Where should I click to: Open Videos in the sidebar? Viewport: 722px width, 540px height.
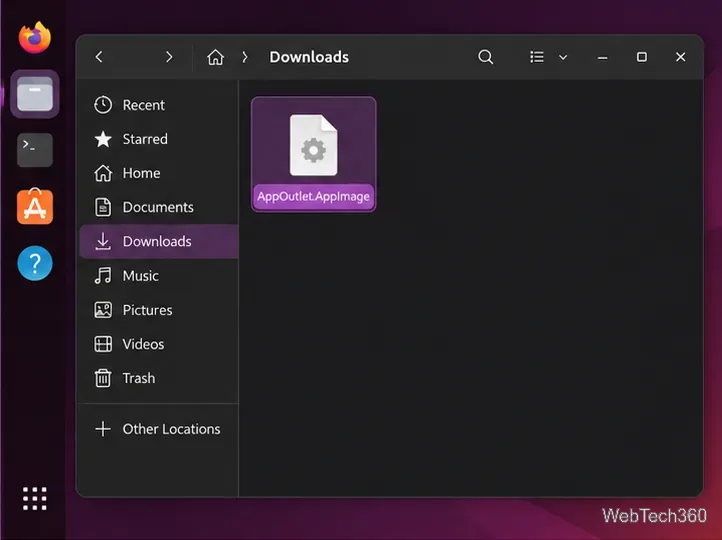pos(159,344)
